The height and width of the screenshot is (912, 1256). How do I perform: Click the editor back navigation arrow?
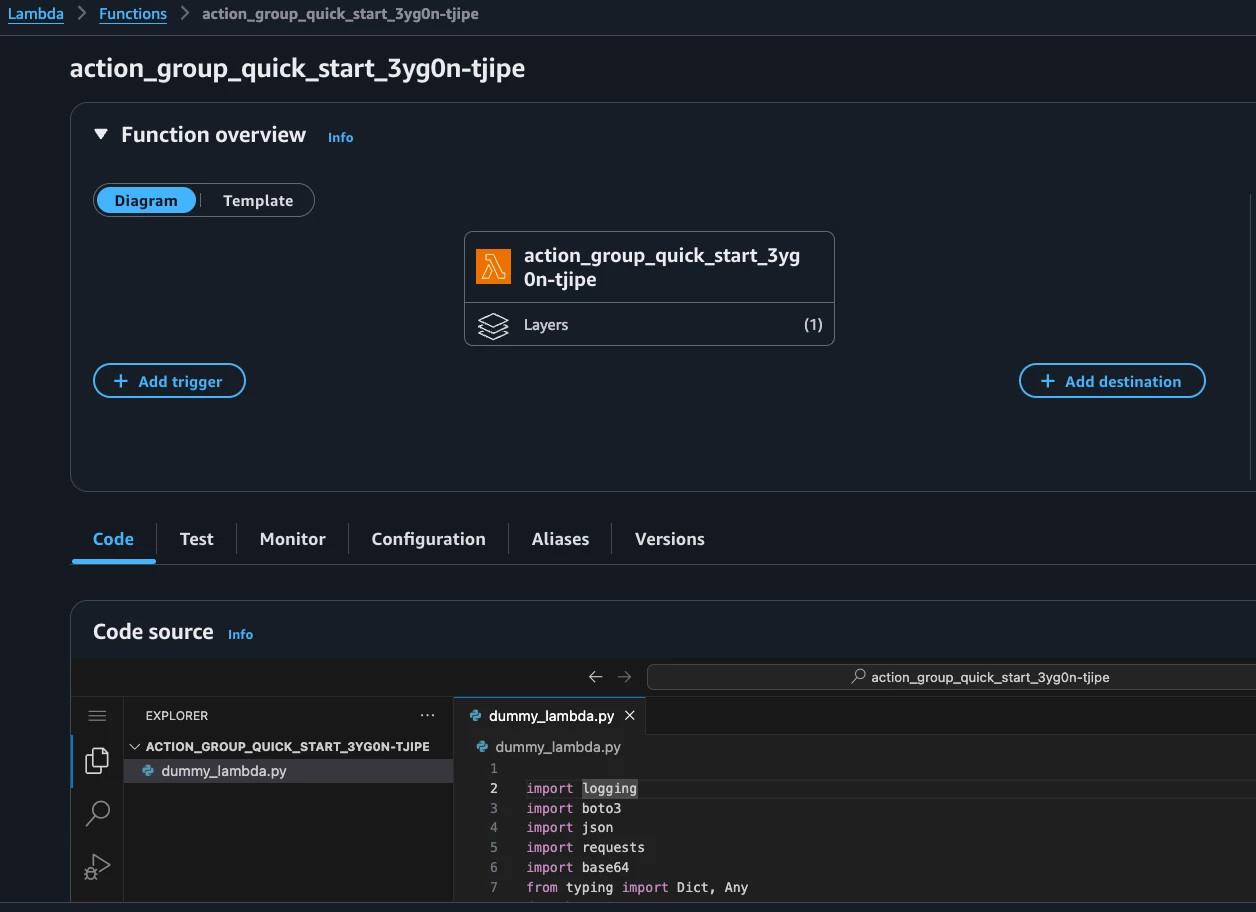596,677
